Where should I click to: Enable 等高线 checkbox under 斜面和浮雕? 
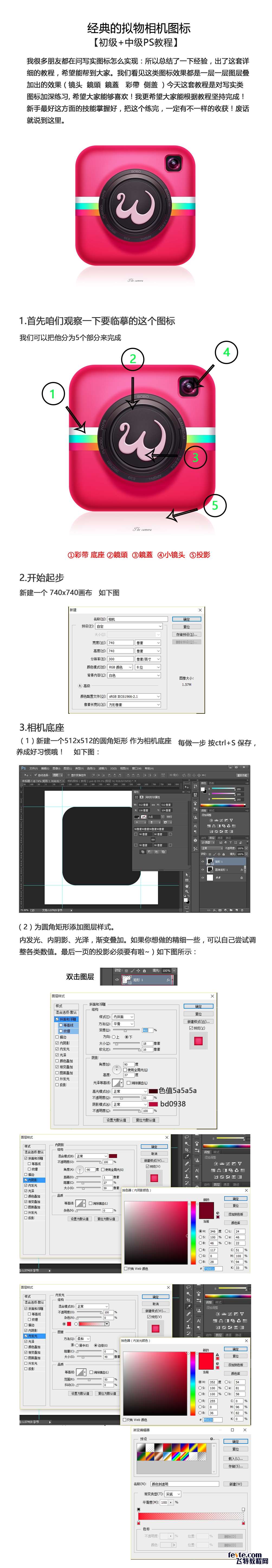(x=61, y=1025)
